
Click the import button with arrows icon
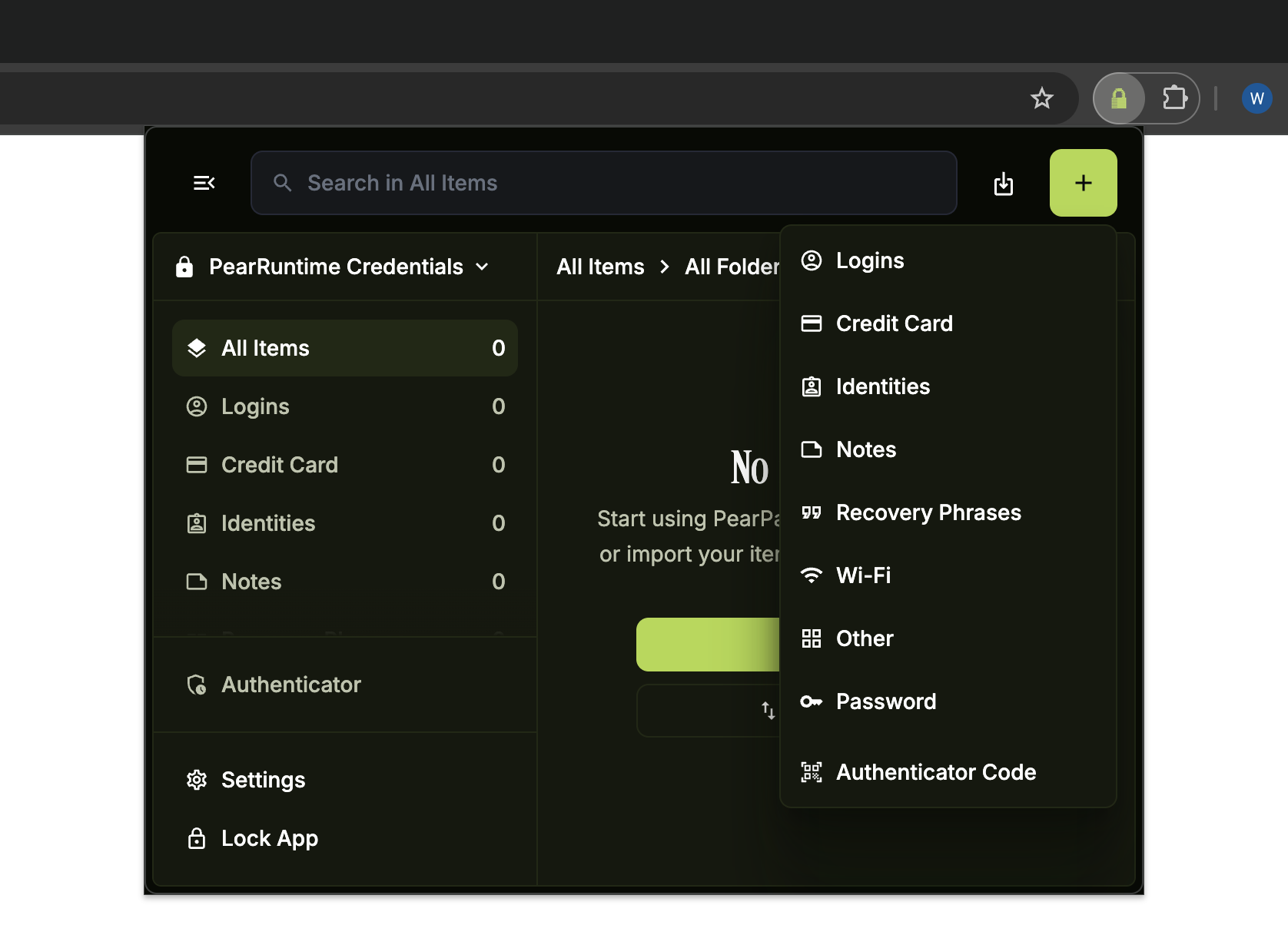tap(708, 711)
